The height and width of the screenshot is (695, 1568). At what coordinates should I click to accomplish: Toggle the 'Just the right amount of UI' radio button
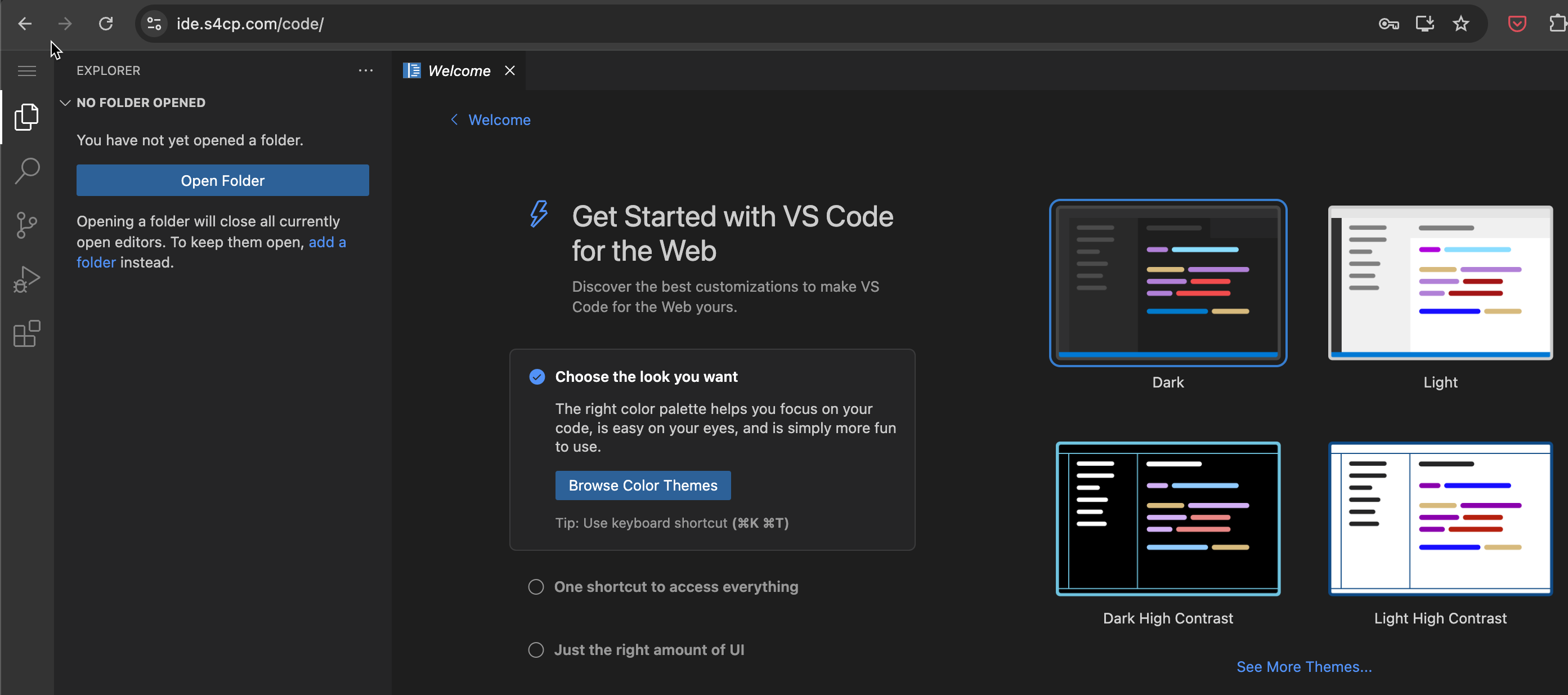coord(536,650)
